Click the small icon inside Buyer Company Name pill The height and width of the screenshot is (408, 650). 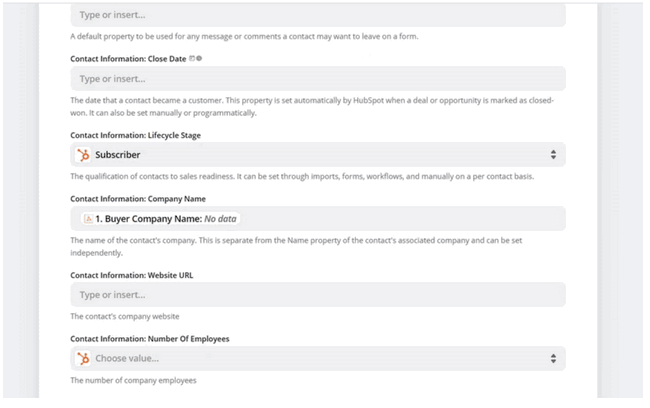(89, 218)
